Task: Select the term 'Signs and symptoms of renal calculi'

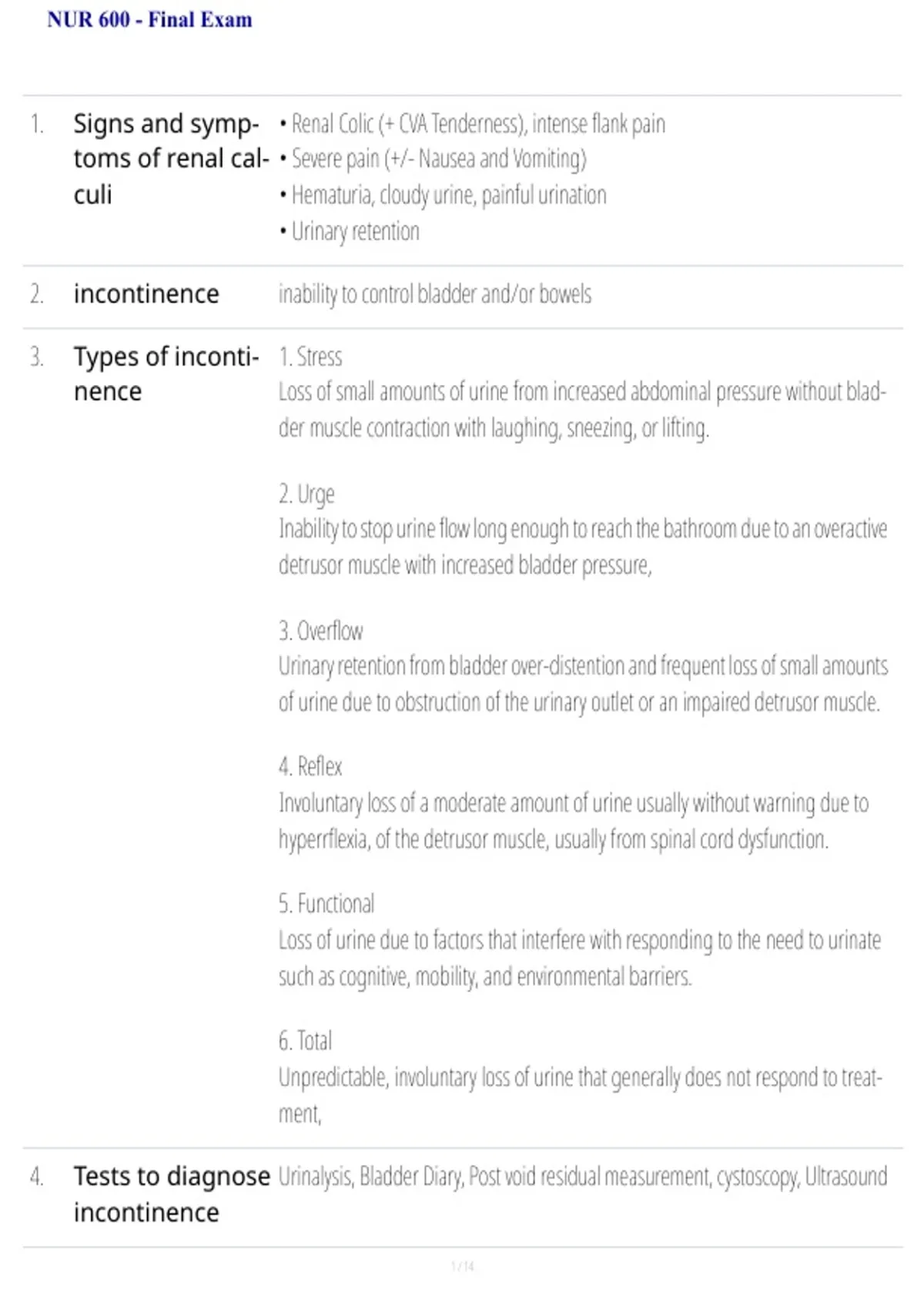Action: [x=171, y=159]
